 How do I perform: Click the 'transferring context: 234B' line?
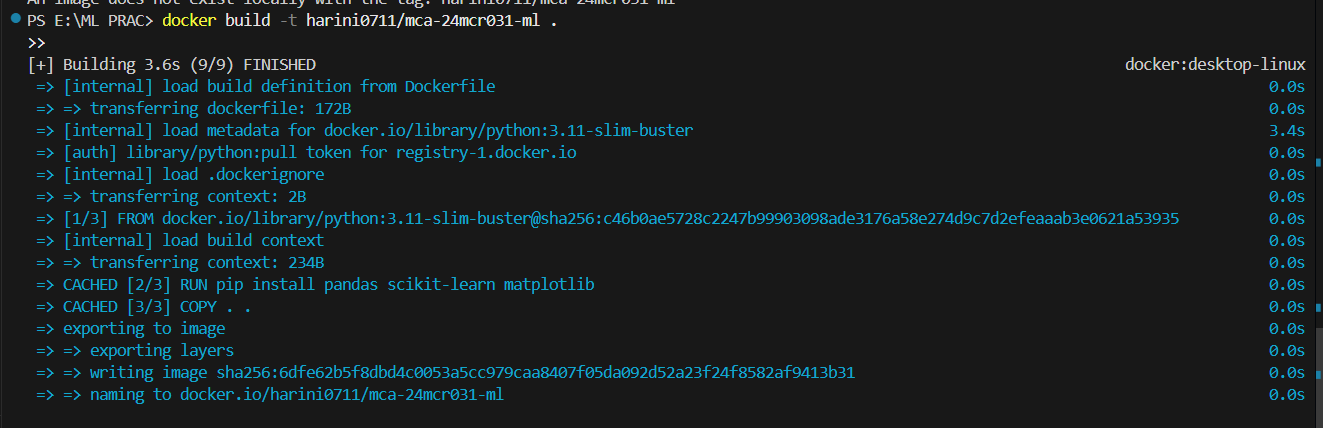tap(207, 263)
